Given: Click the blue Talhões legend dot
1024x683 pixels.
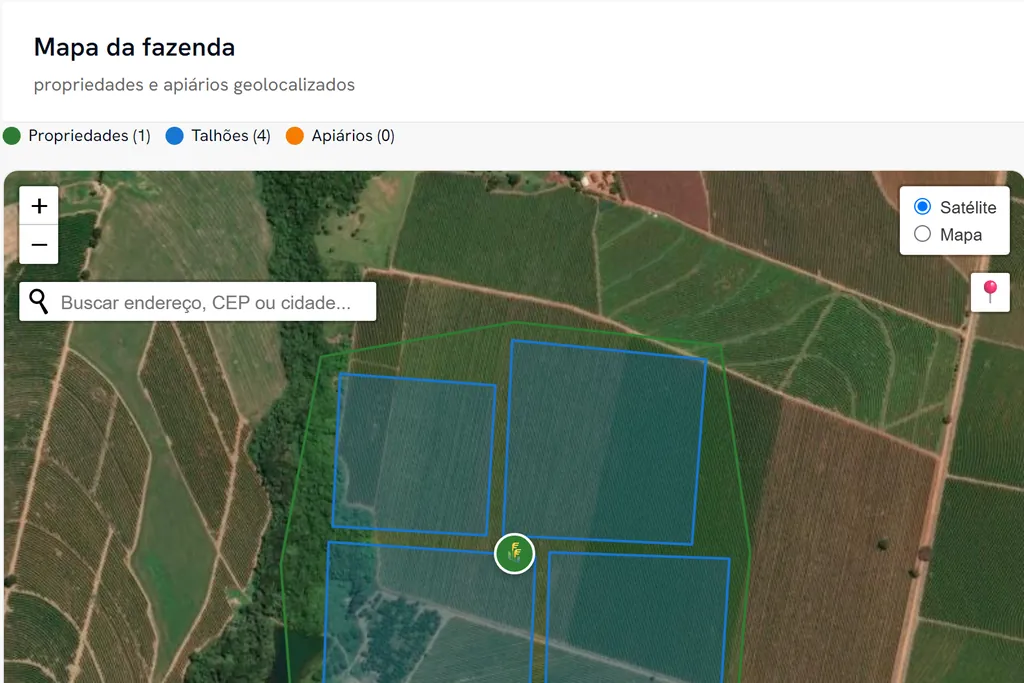Looking at the screenshot, I should 174,136.
